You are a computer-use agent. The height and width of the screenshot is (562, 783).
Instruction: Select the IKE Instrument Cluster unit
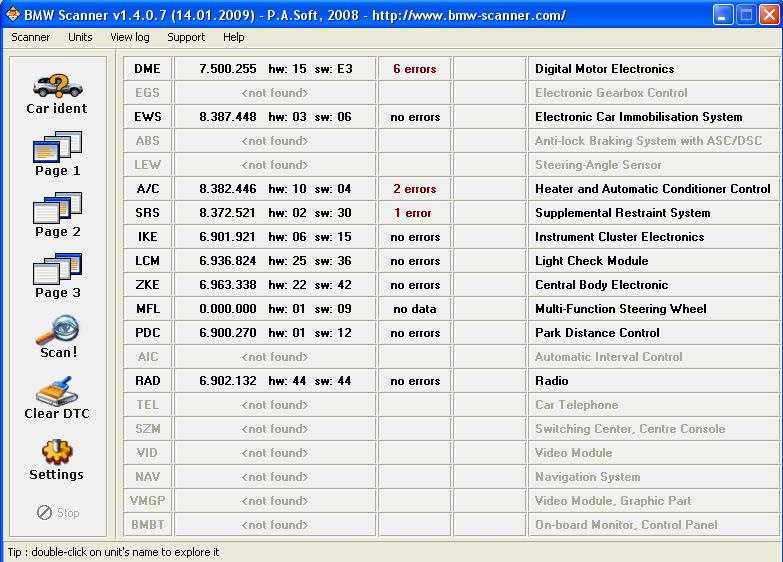click(x=148, y=237)
